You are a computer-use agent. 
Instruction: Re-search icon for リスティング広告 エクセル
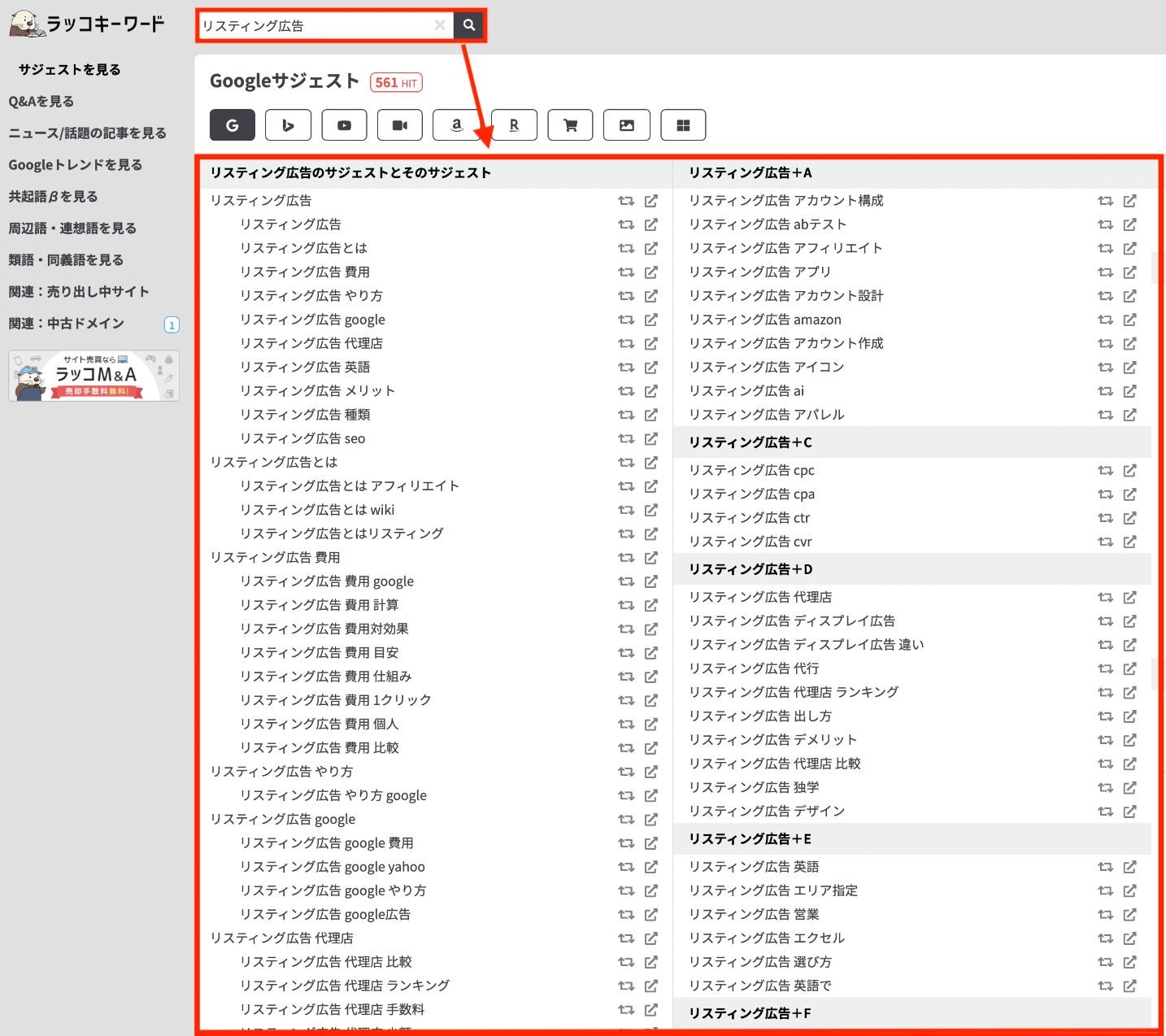(1105, 939)
